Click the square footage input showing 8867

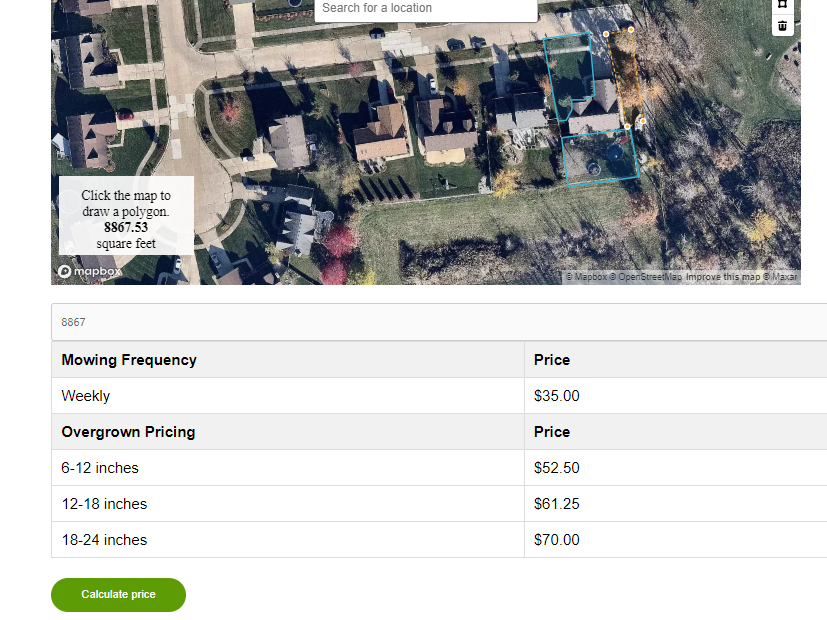tap(439, 322)
